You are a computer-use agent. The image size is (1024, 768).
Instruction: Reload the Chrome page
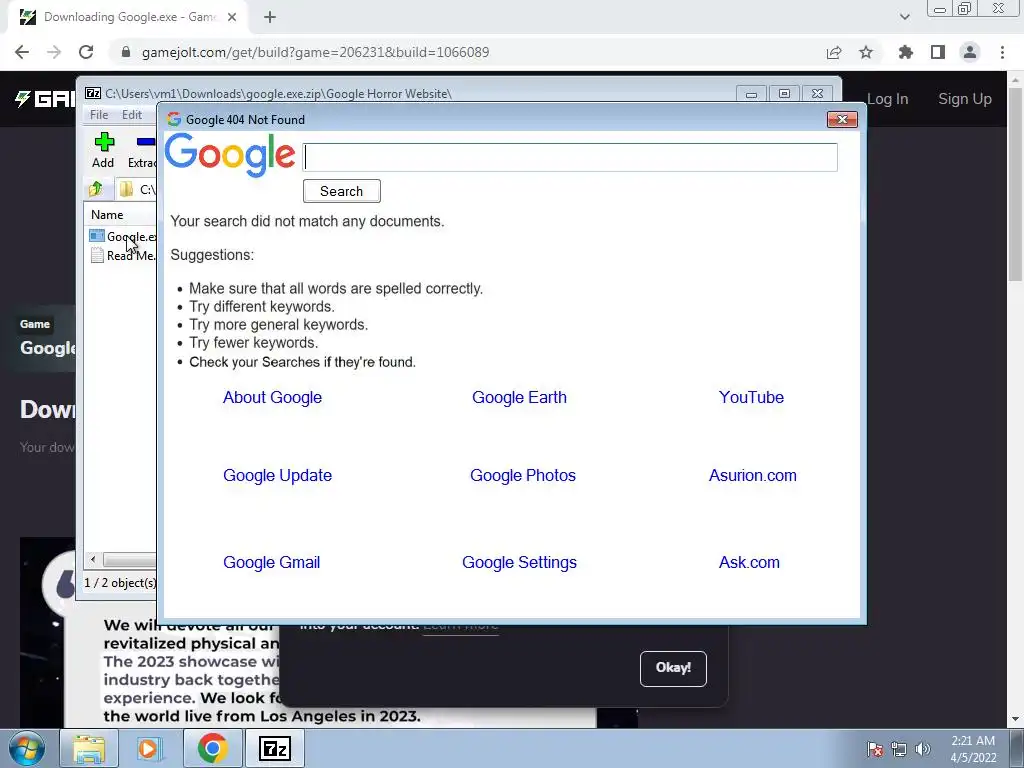[x=86, y=52]
